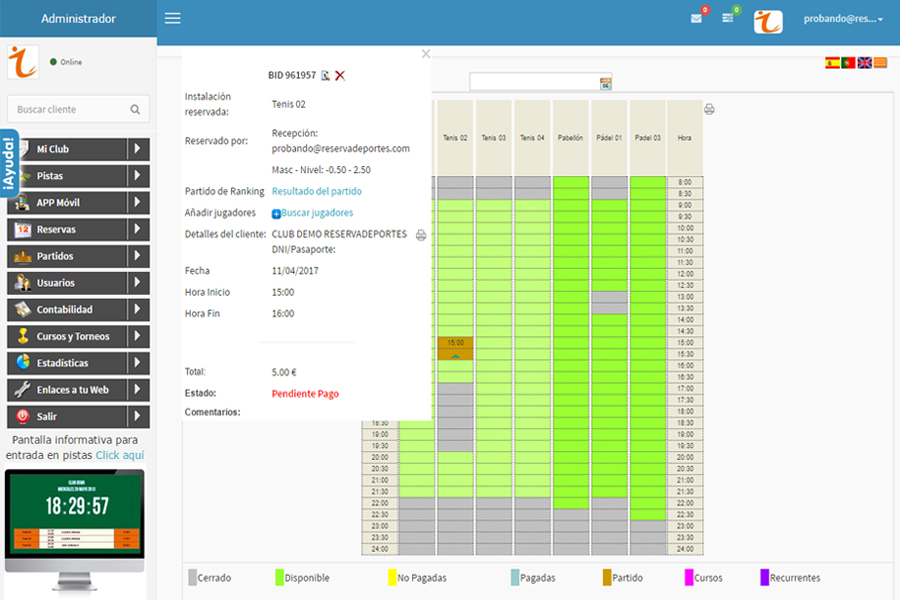This screenshot has width=900, height=600.
Task: Click the edit booking icon beside BID 961957
Action: point(325,75)
